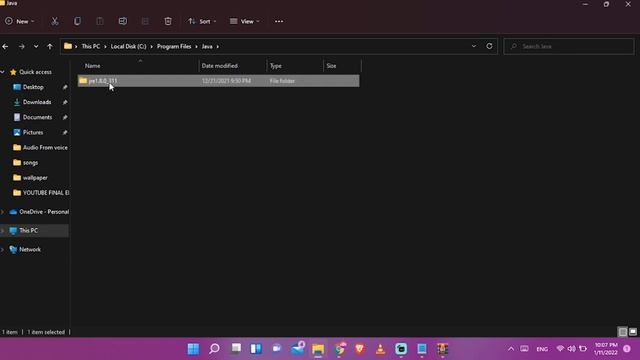The height and width of the screenshot is (360, 640).
Task: Expand the Network tree node
Action: 3,249
